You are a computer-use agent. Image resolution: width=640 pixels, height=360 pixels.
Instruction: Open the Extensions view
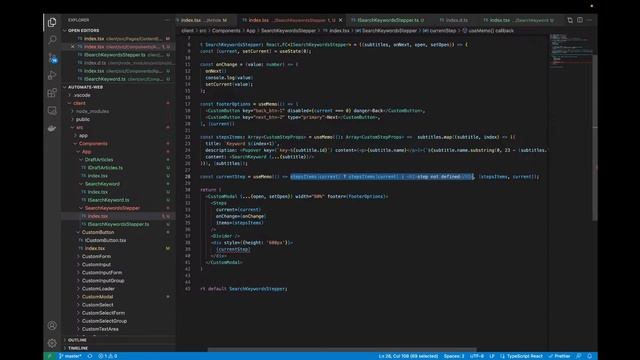(x=52, y=93)
